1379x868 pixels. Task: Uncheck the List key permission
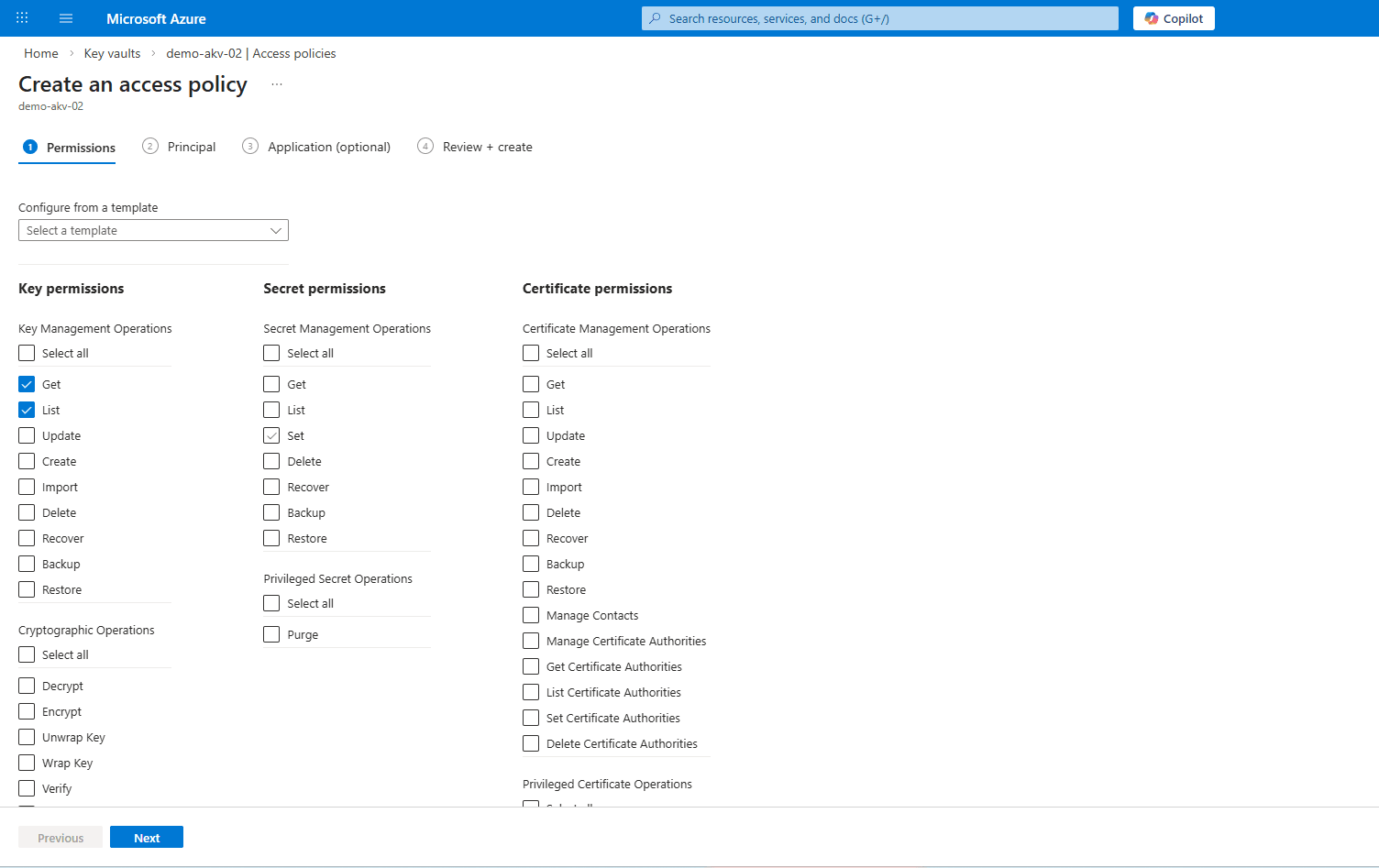coord(27,409)
